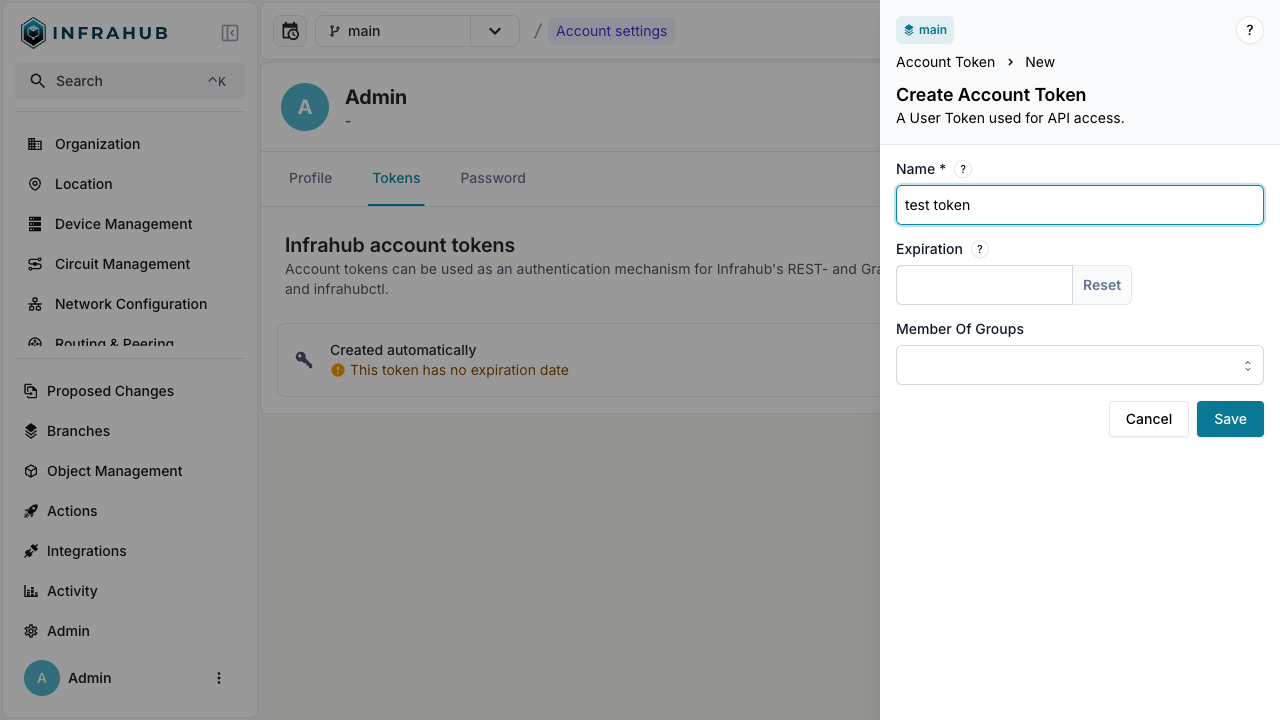Open the Admin user options menu
This screenshot has width=1280, height=720.
[x=219, y=678]
